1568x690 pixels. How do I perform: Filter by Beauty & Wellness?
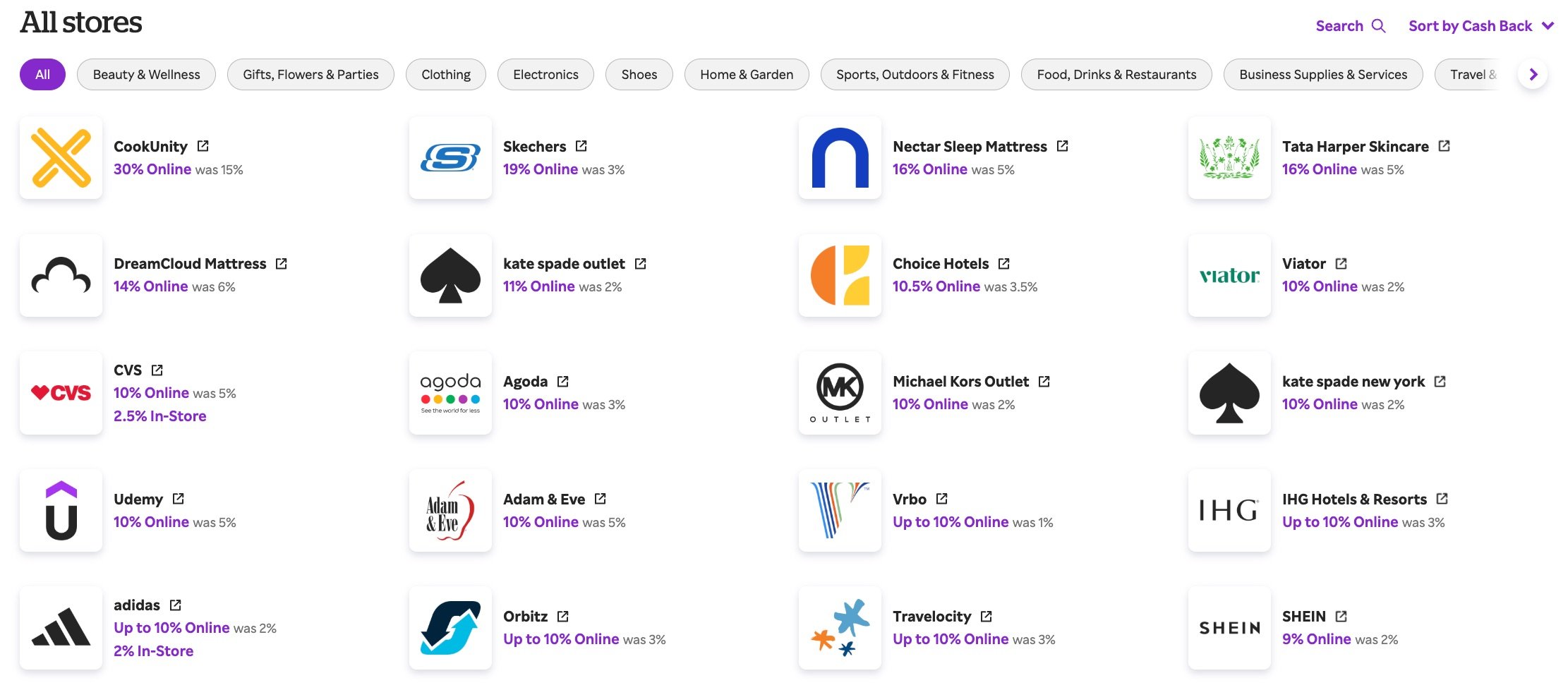click(146, 74)
